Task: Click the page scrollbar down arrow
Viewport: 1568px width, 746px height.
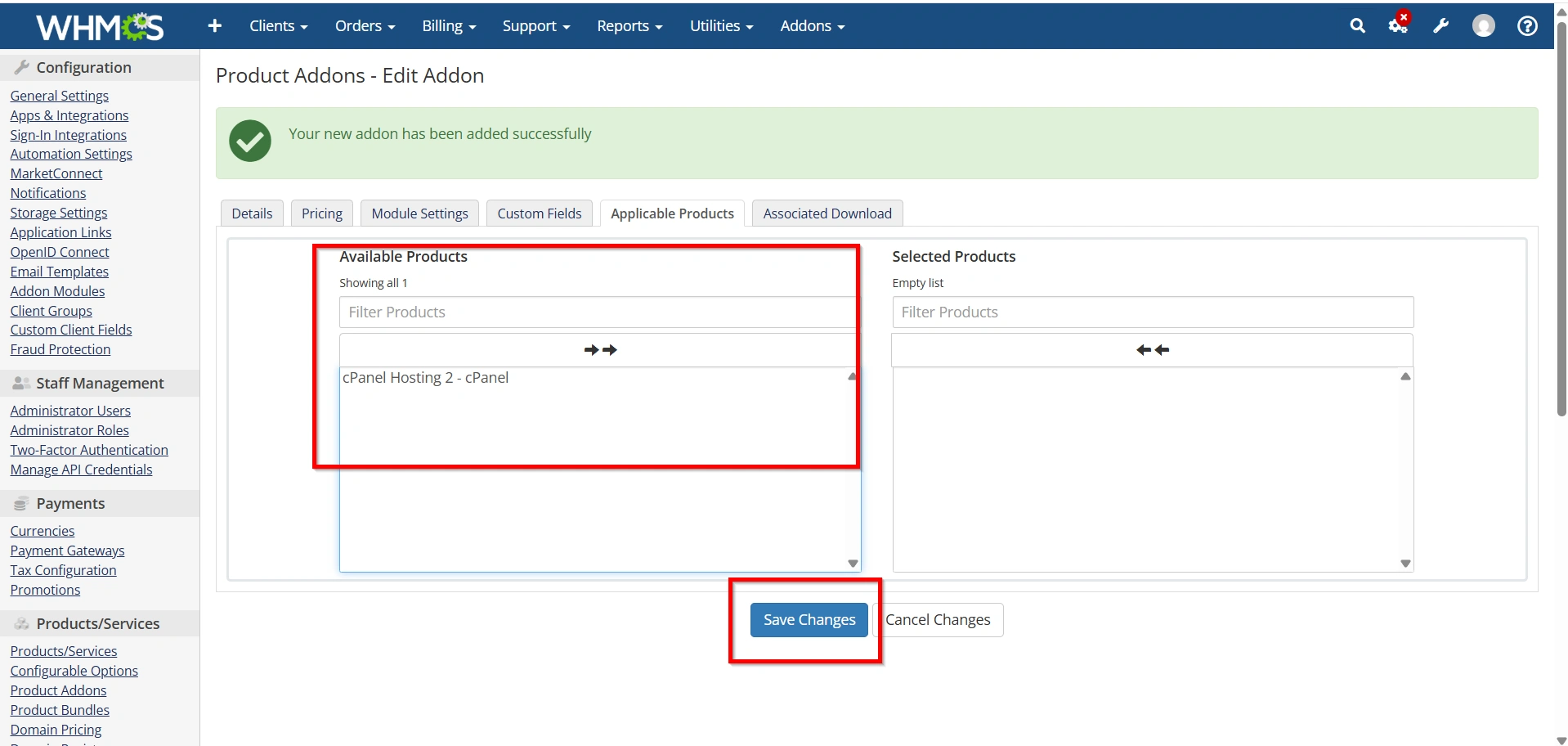Action: (x=1561, y=740)
